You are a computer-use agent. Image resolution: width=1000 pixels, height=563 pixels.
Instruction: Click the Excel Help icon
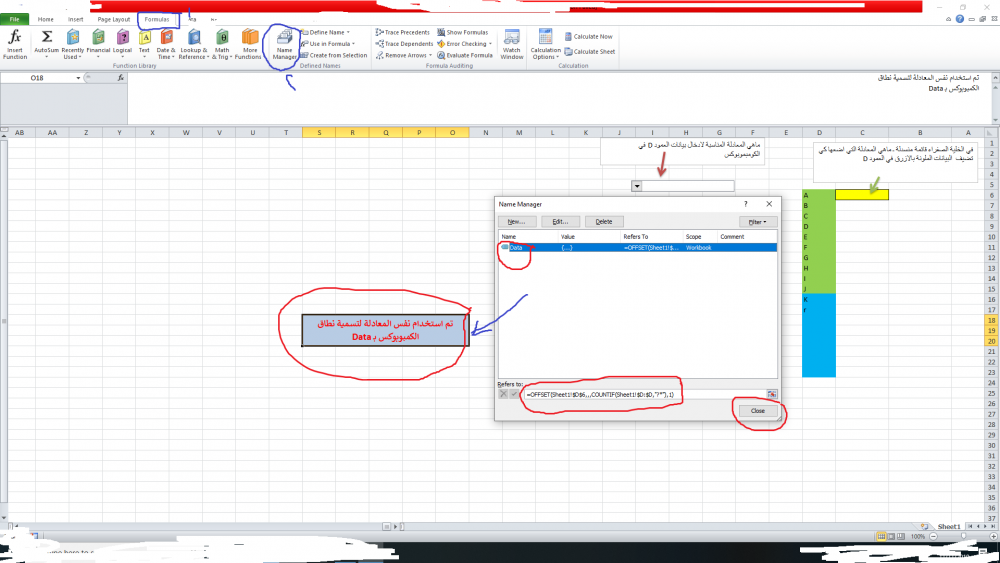point(960,19)
